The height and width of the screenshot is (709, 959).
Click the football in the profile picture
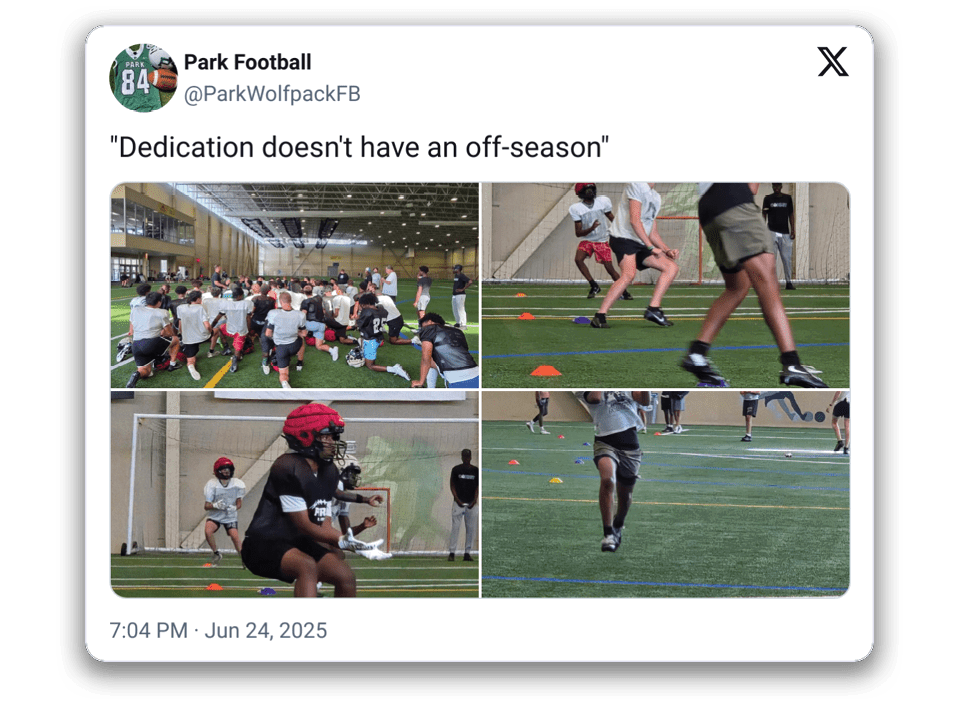[162, 79]
